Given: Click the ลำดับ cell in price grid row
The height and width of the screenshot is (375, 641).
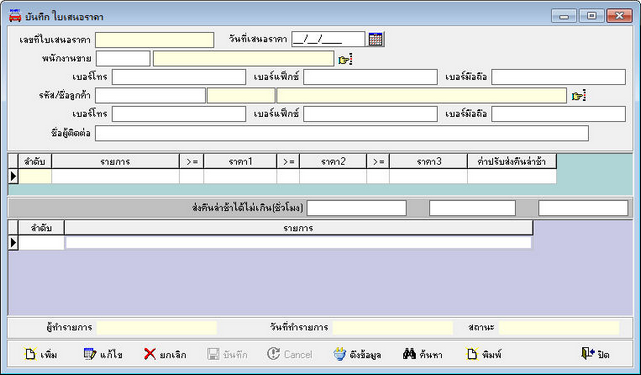Looking at the screenshot, I should [x=35, y=176].
